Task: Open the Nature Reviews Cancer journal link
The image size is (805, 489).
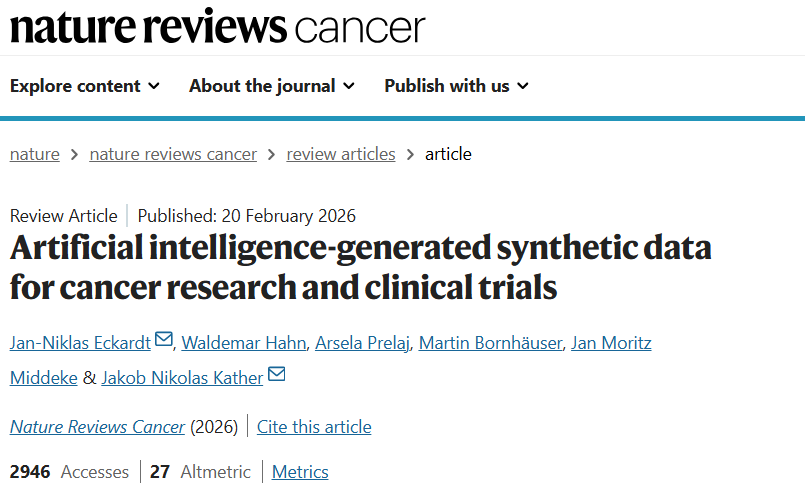Action: [97, 427]
